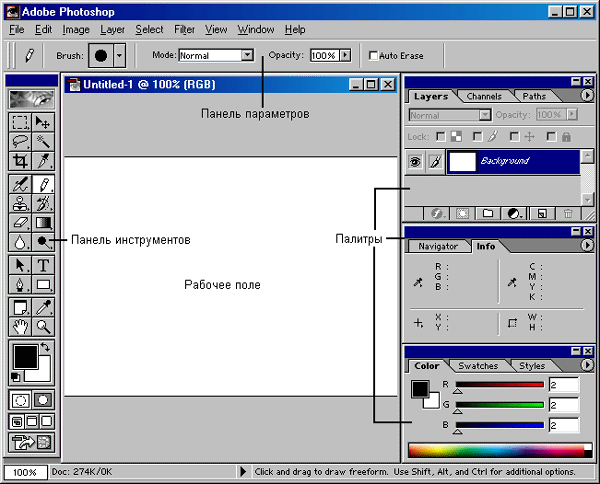Toggle Lock transparent pixels checkbox
The height and width of the screenshot is (484, 600).
click(x=441, y=137)
